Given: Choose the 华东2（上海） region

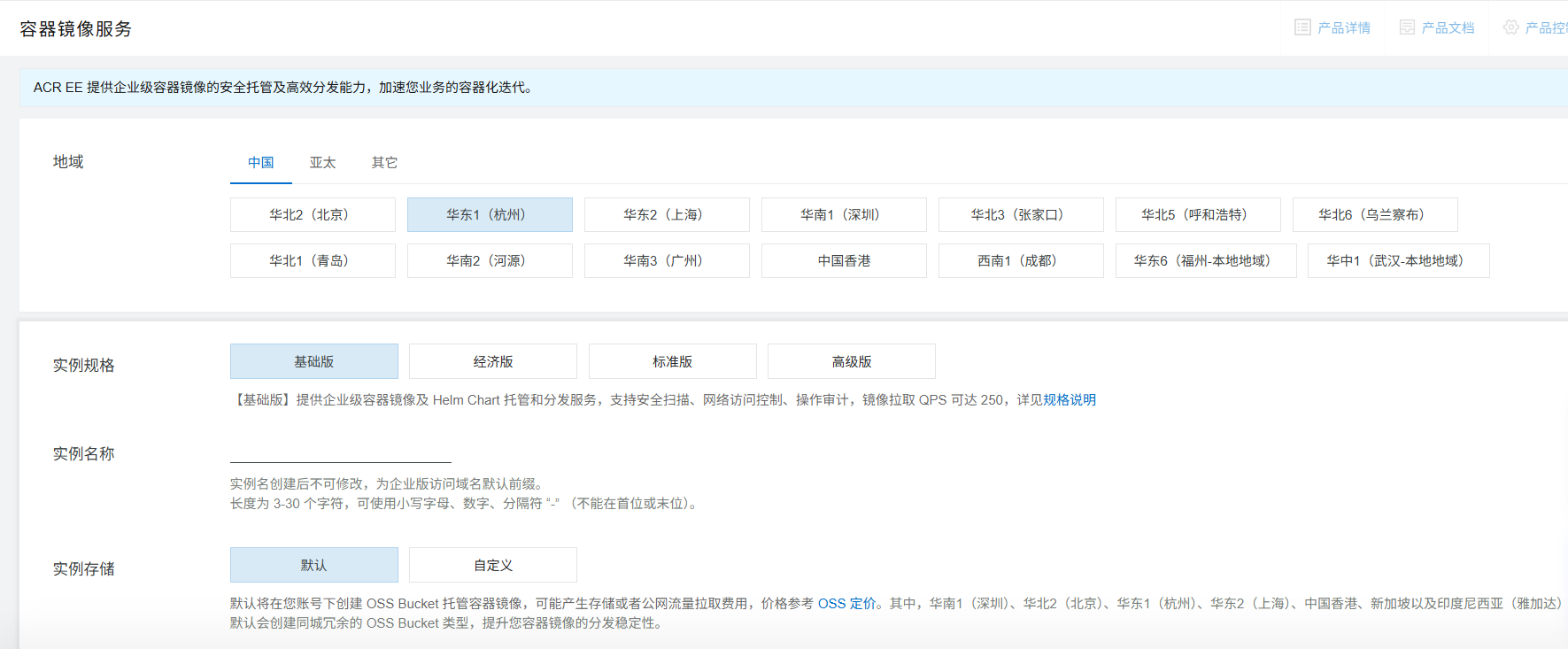Looking at the screenshot, I should (x=667, y=215).
